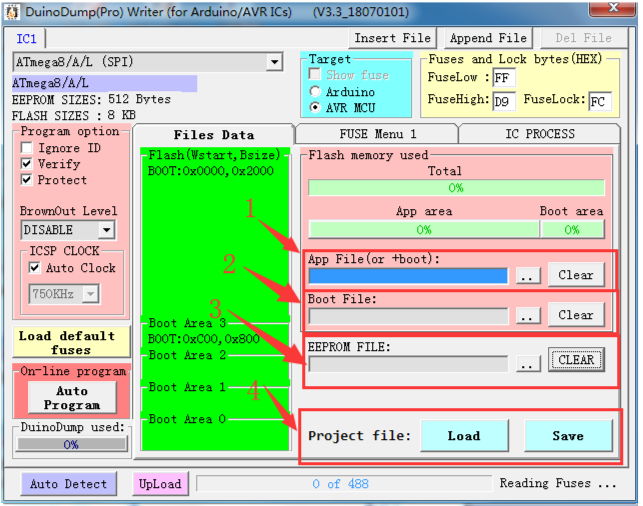
Task: Load a project file
Action: [x=464, y=435]
